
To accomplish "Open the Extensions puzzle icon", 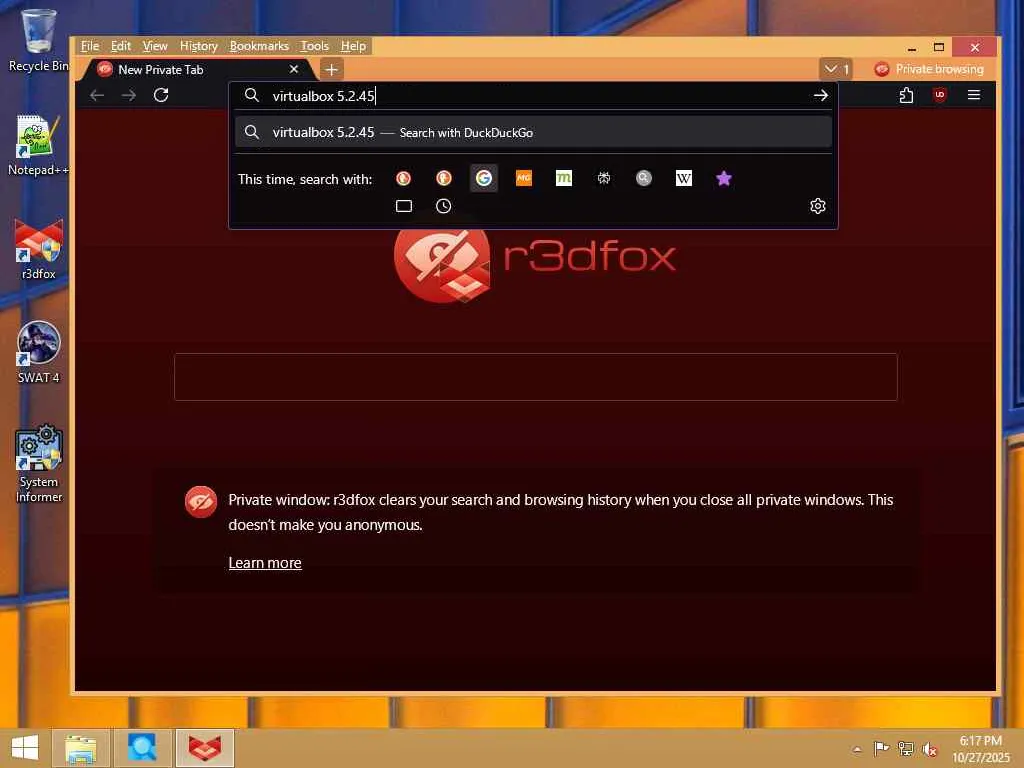I will pos(906,95).
